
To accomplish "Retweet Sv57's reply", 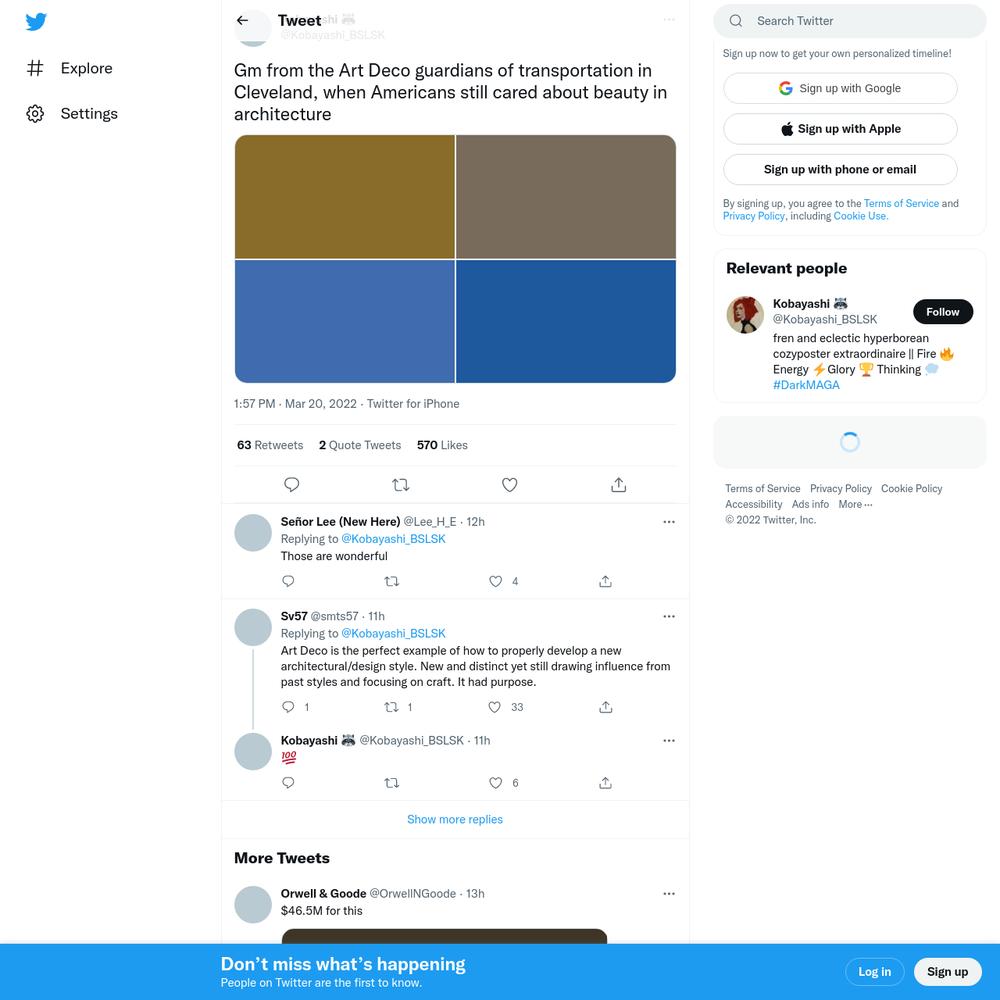I will 392,707.
